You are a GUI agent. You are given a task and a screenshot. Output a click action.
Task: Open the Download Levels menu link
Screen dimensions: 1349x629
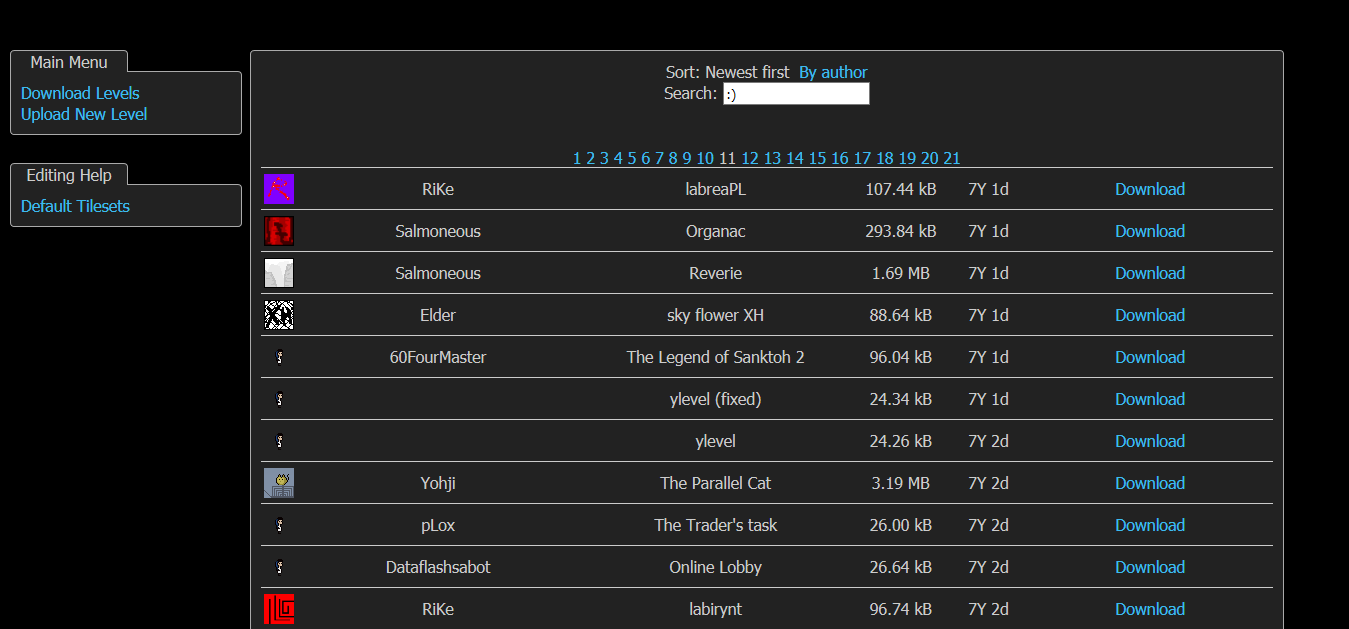click(x=80, y=93)
